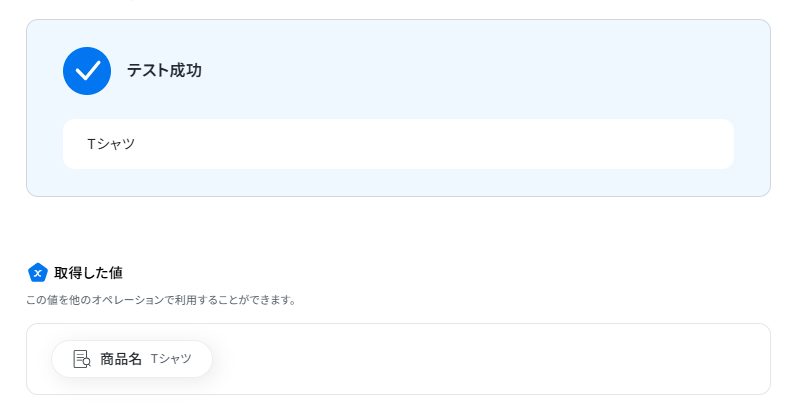
Task: Select the テスト成功 heading text
Action: pyautogui.click(x=164, y=71)
